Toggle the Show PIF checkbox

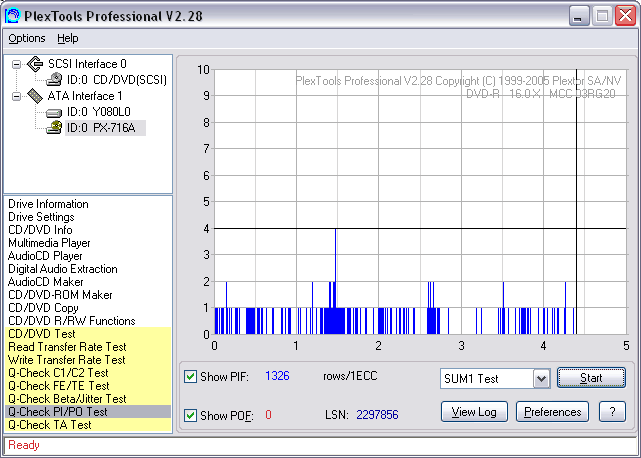pyautogui.click(x=190, y=376)
